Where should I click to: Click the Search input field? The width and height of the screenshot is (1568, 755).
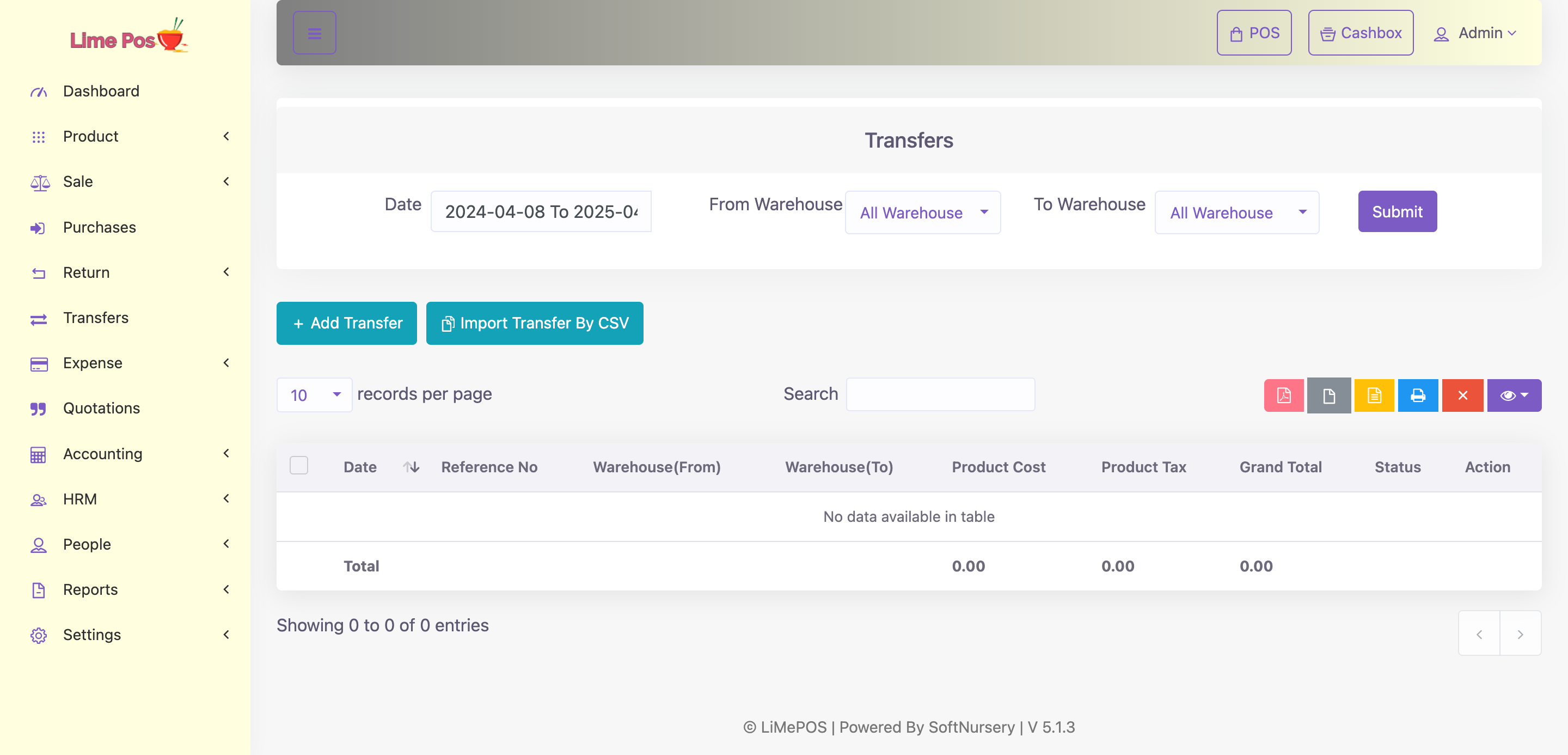pyautogui.click(x=940, y=394)
